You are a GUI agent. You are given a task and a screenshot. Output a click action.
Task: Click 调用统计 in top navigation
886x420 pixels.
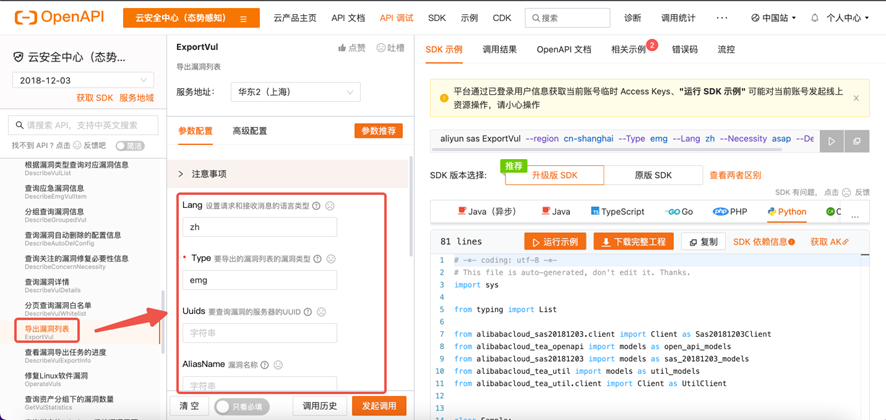[x=678, y=18]
